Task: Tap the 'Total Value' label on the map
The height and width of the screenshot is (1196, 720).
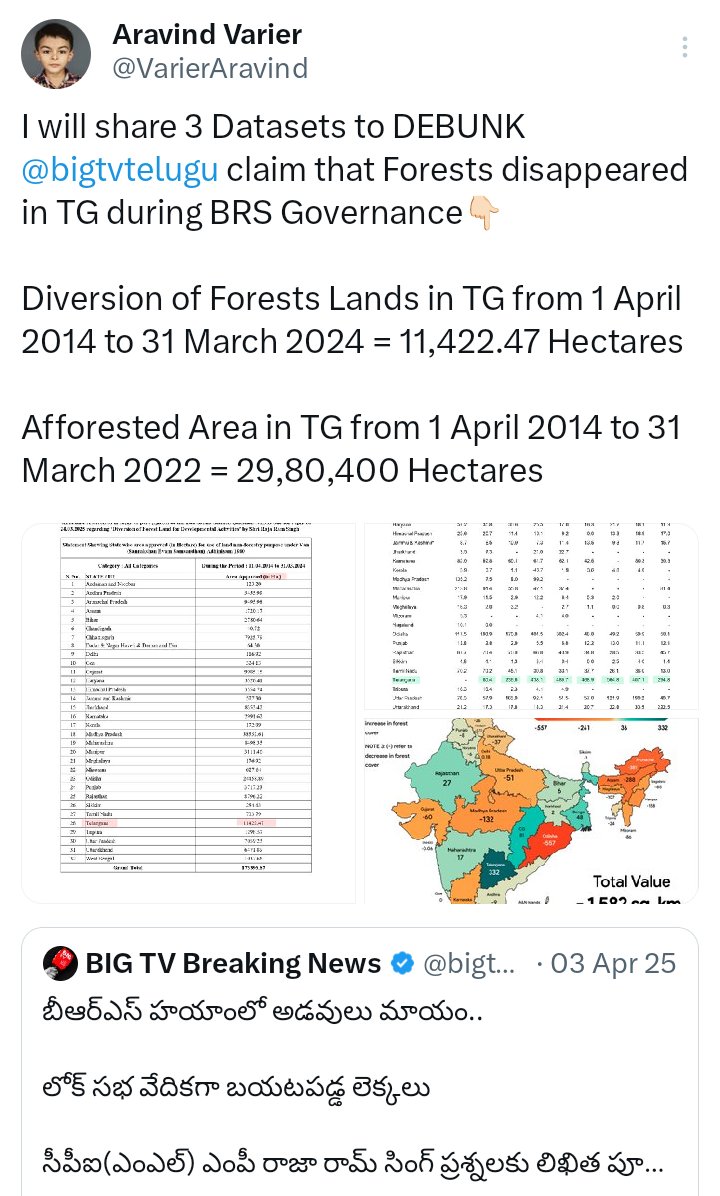Action: 632,881
